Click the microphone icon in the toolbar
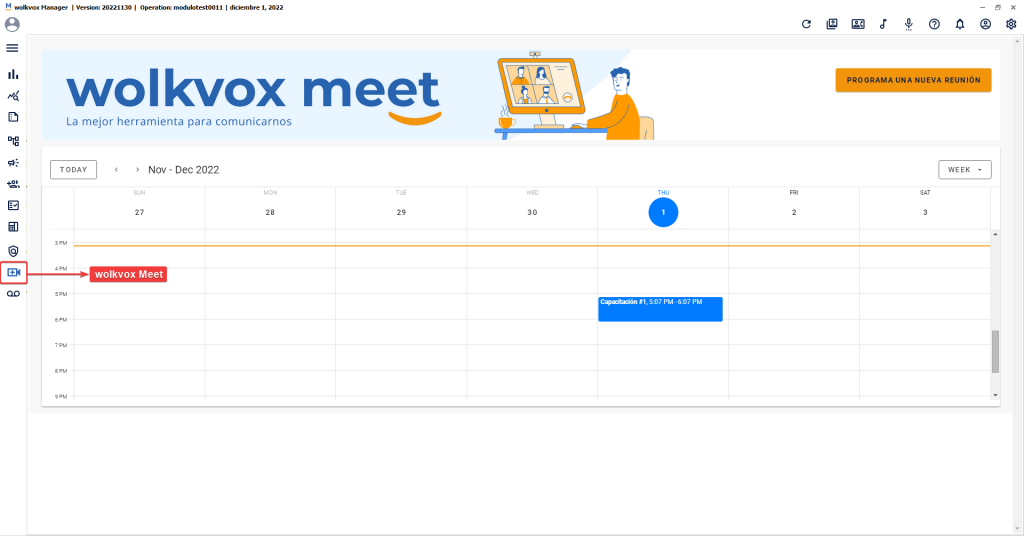Viewport: 1024px width, 536px height. [x=908, y=25]
